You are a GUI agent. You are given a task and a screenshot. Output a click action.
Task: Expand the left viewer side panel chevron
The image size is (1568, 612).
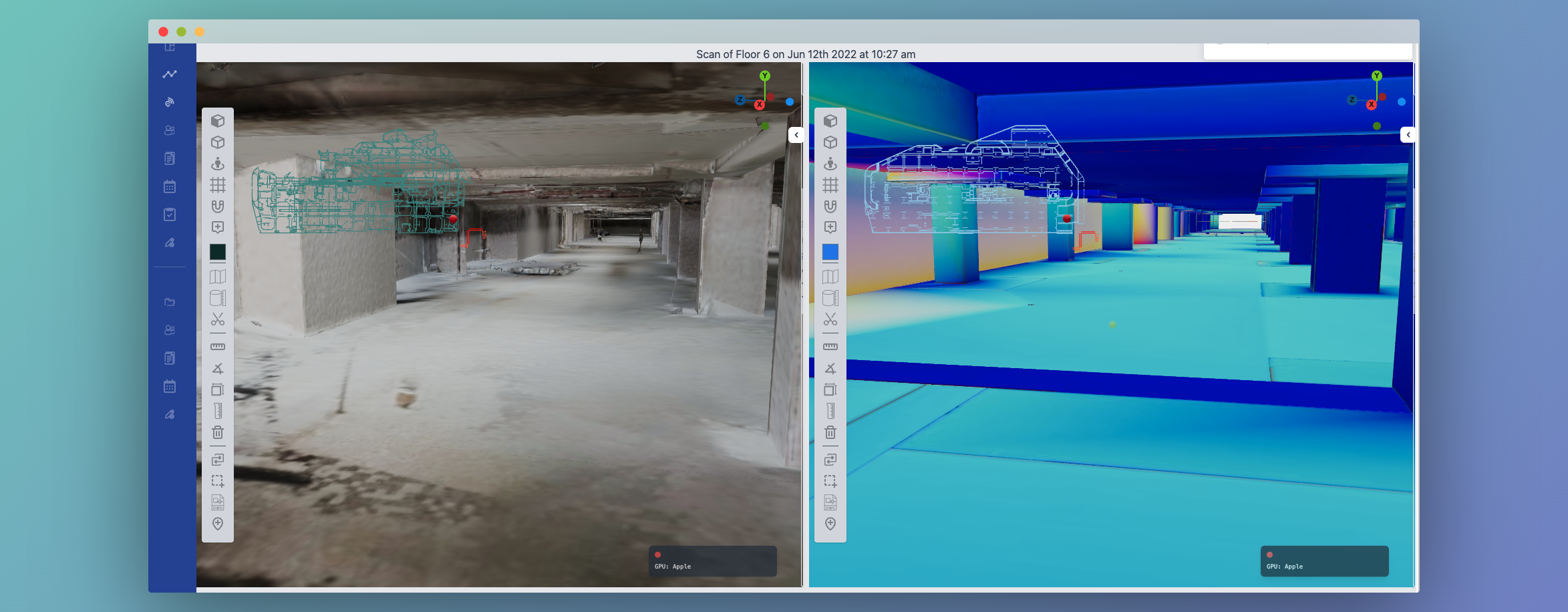(x=796, y=135)
